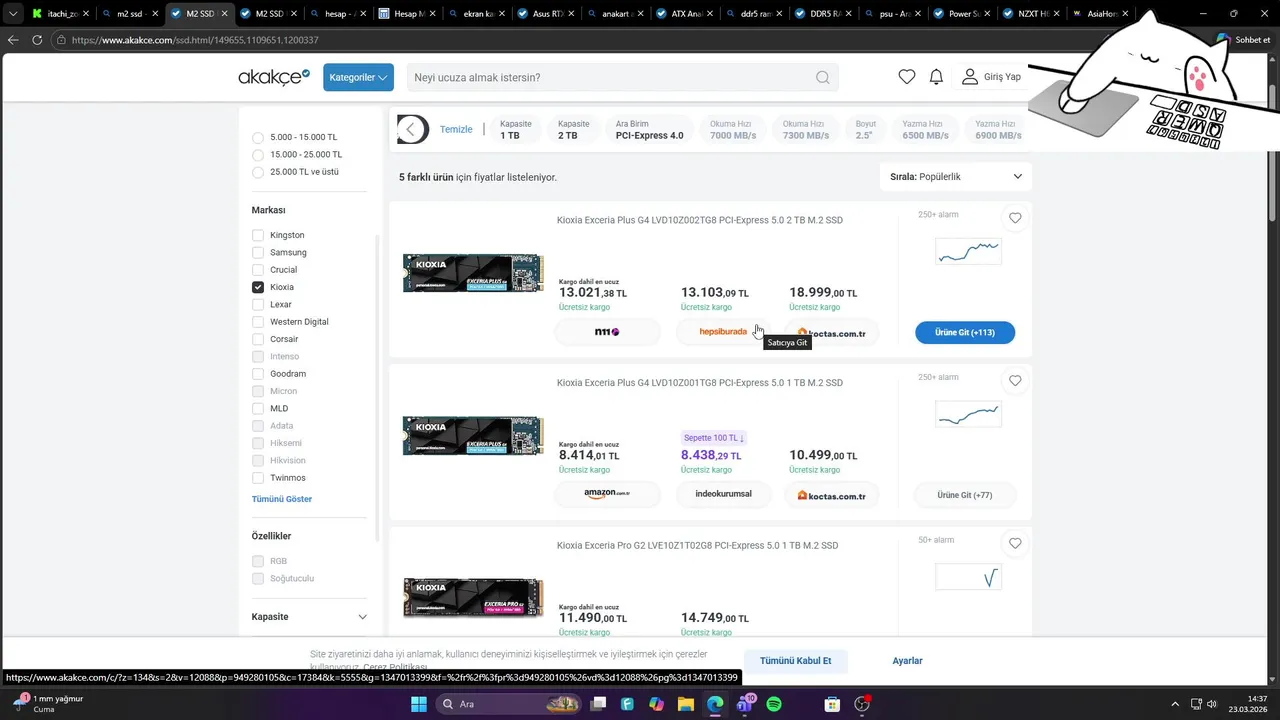Show hidden system tray icons

[x=1175, y=704]
